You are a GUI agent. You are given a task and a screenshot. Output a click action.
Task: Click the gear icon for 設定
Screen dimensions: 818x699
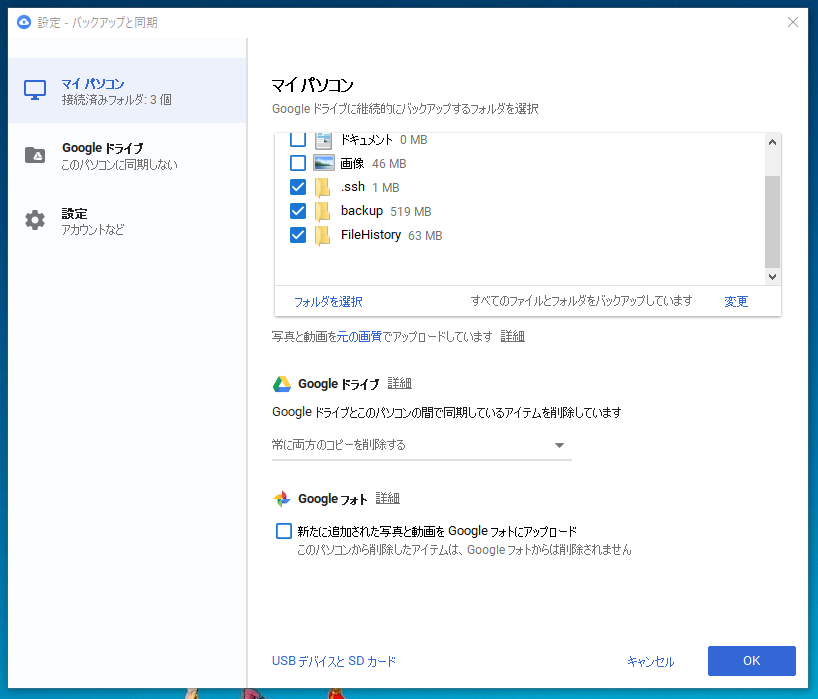pos(35,220)
